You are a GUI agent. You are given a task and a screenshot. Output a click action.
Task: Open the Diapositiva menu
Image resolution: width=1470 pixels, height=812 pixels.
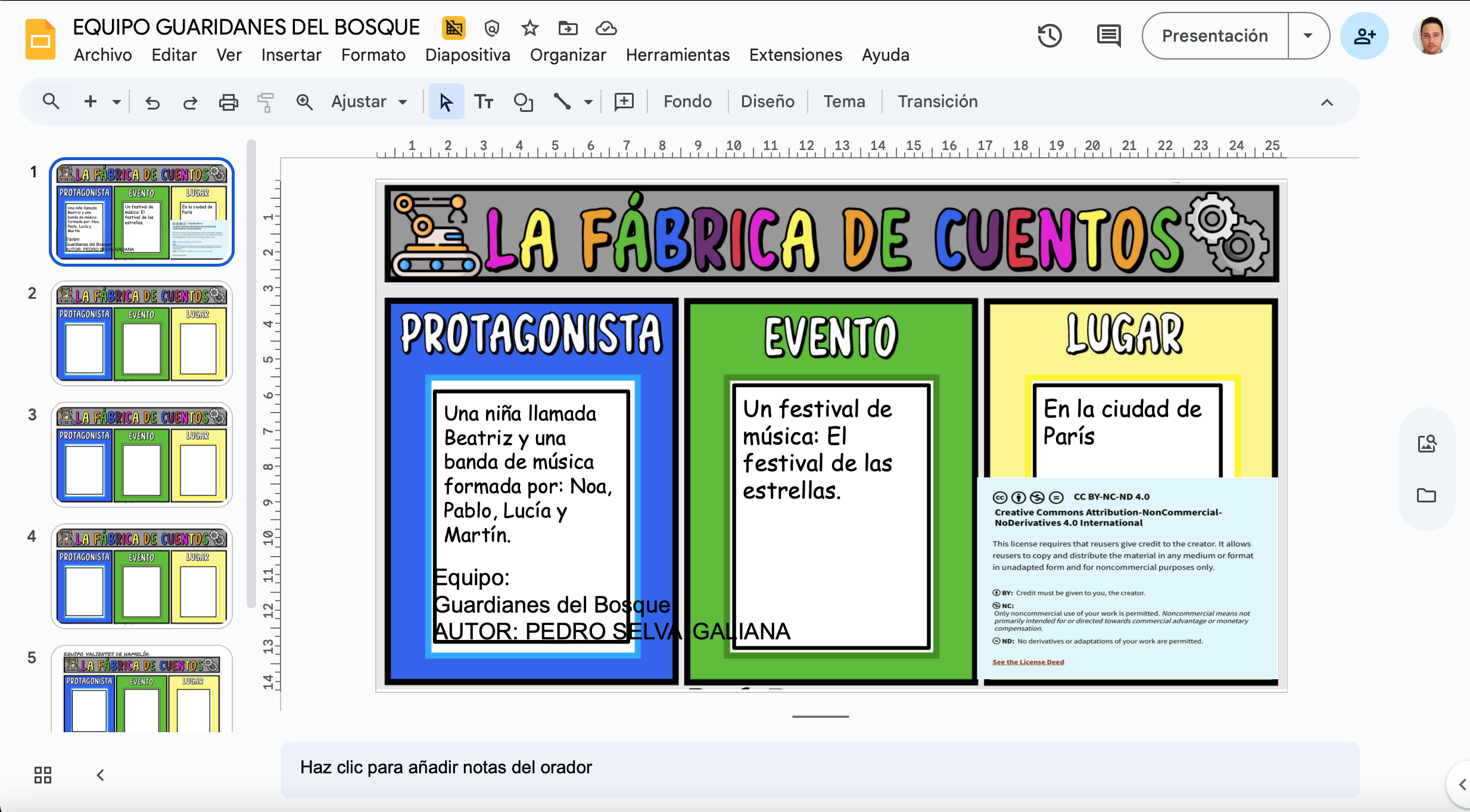[468, 55]
